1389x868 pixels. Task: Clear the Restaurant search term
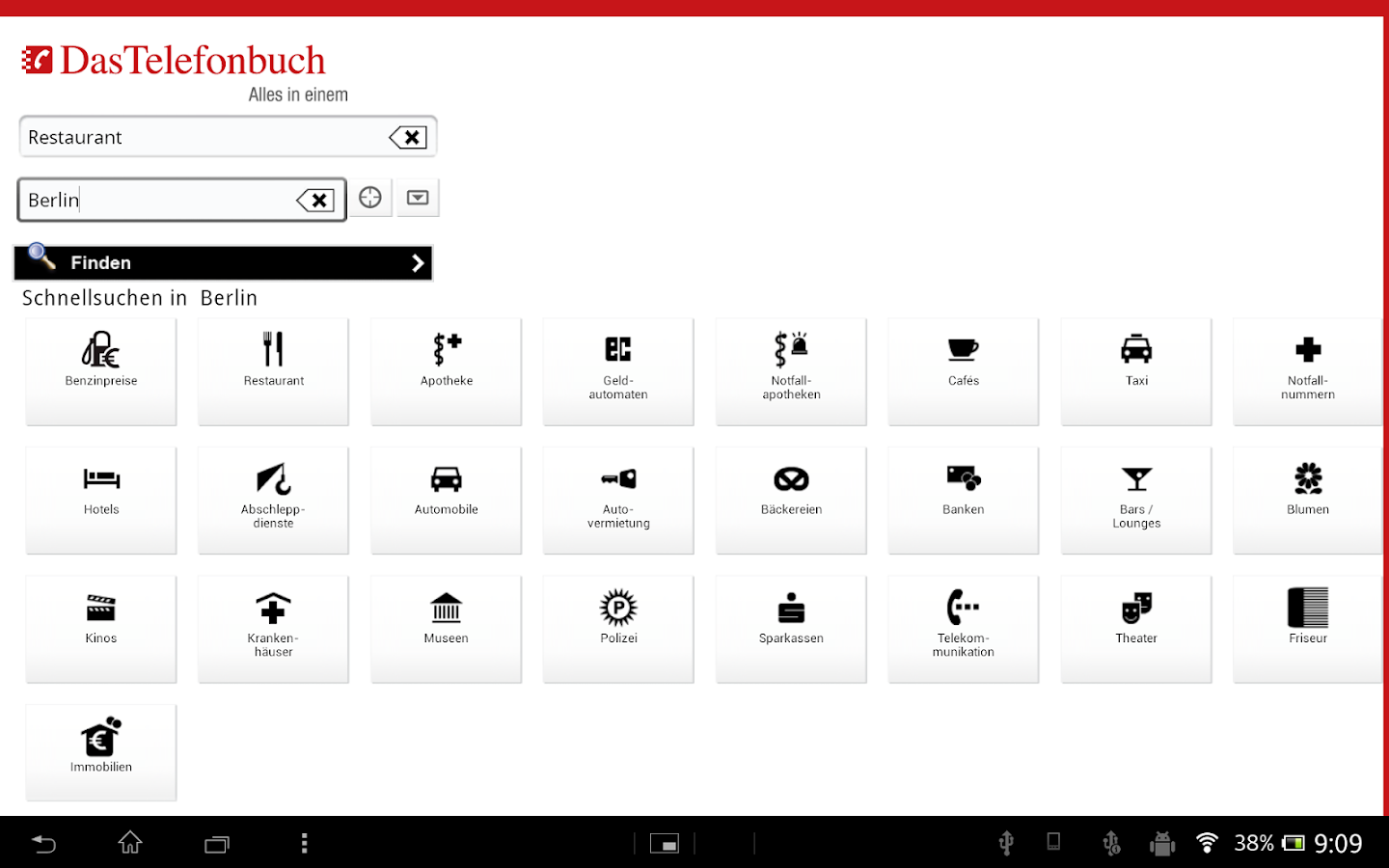tap(408, 136)
